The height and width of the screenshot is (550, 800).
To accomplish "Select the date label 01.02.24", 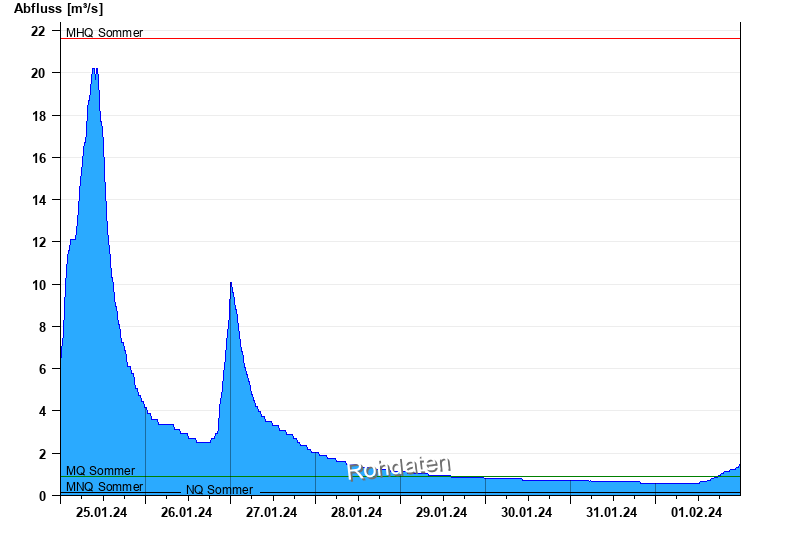I will pyautogui.click(x=696, y=512).
